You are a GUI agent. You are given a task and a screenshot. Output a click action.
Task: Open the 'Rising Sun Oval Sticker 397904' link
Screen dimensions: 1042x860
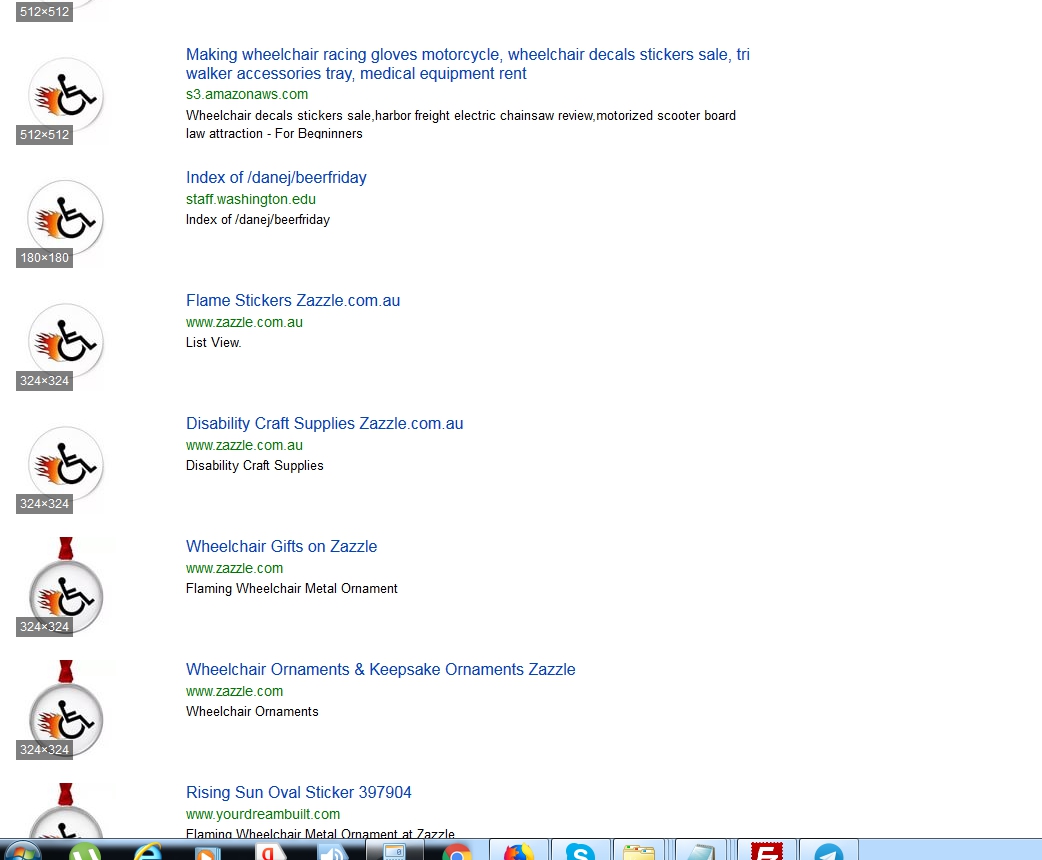pos(298,792)
